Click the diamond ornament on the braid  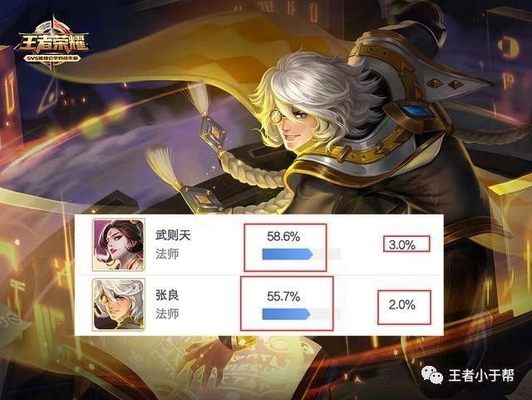[x=212, y=133]
